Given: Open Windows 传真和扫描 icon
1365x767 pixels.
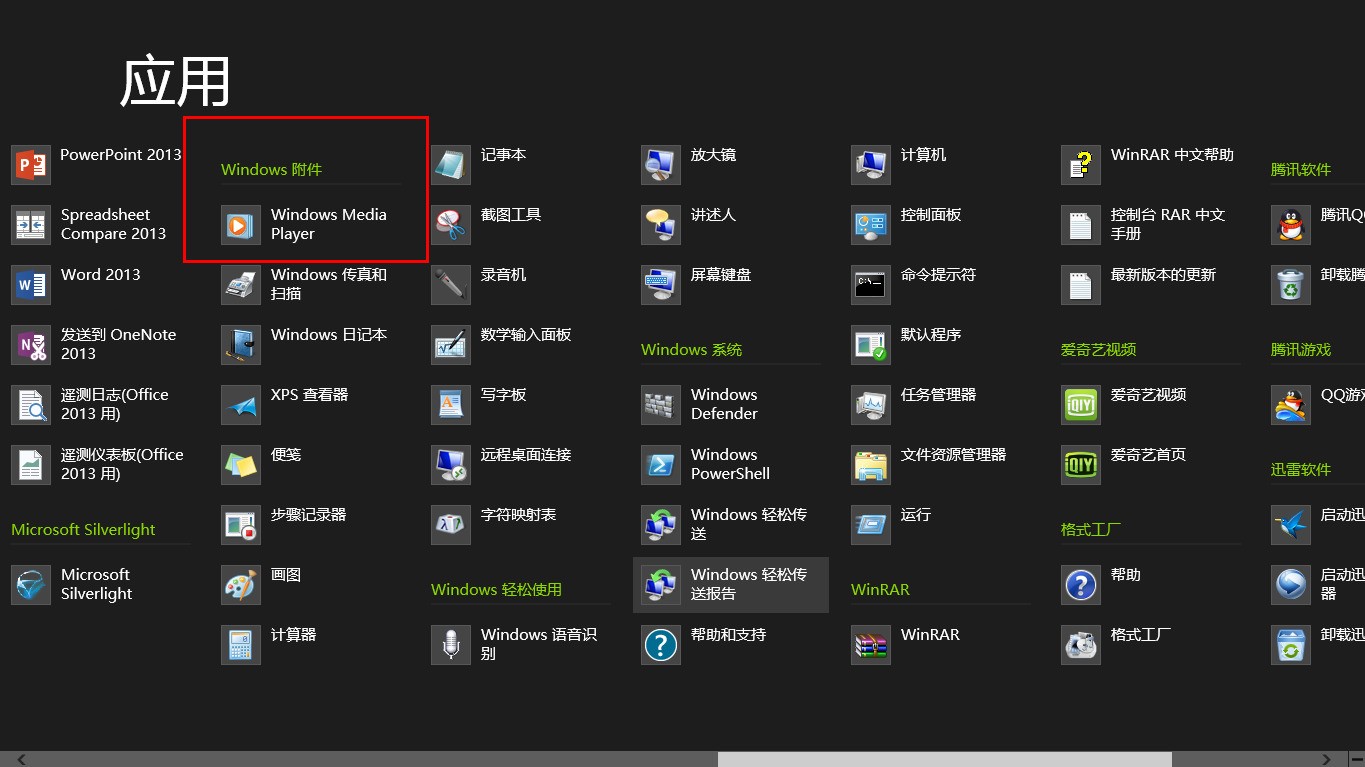Looking at the screenshot, I should pos(241,285).
